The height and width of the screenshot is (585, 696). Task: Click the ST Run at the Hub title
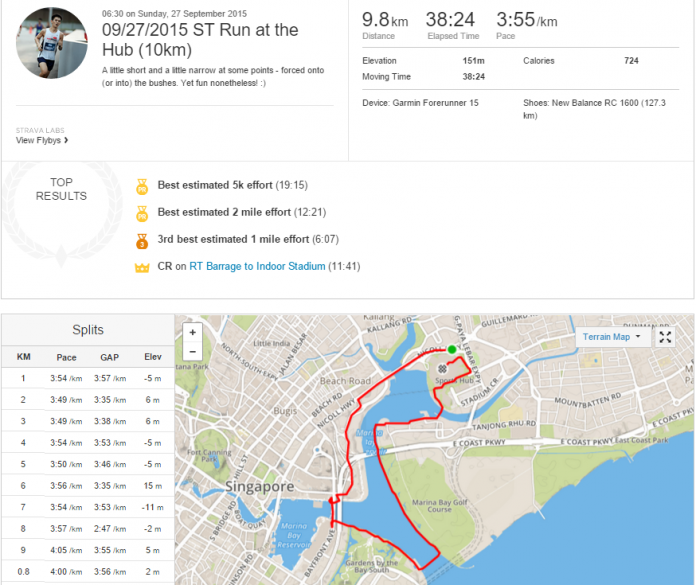[200, 40]
